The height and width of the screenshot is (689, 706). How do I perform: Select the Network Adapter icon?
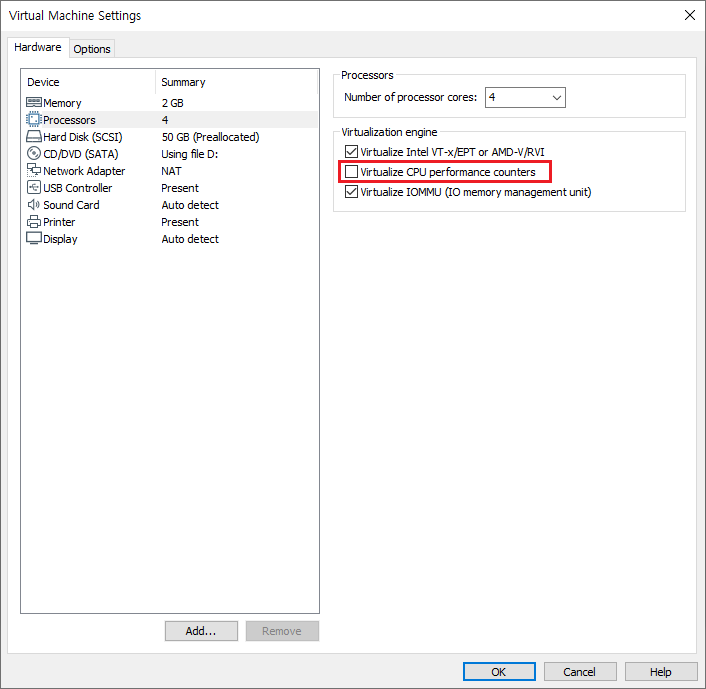[x=34, y=170]
